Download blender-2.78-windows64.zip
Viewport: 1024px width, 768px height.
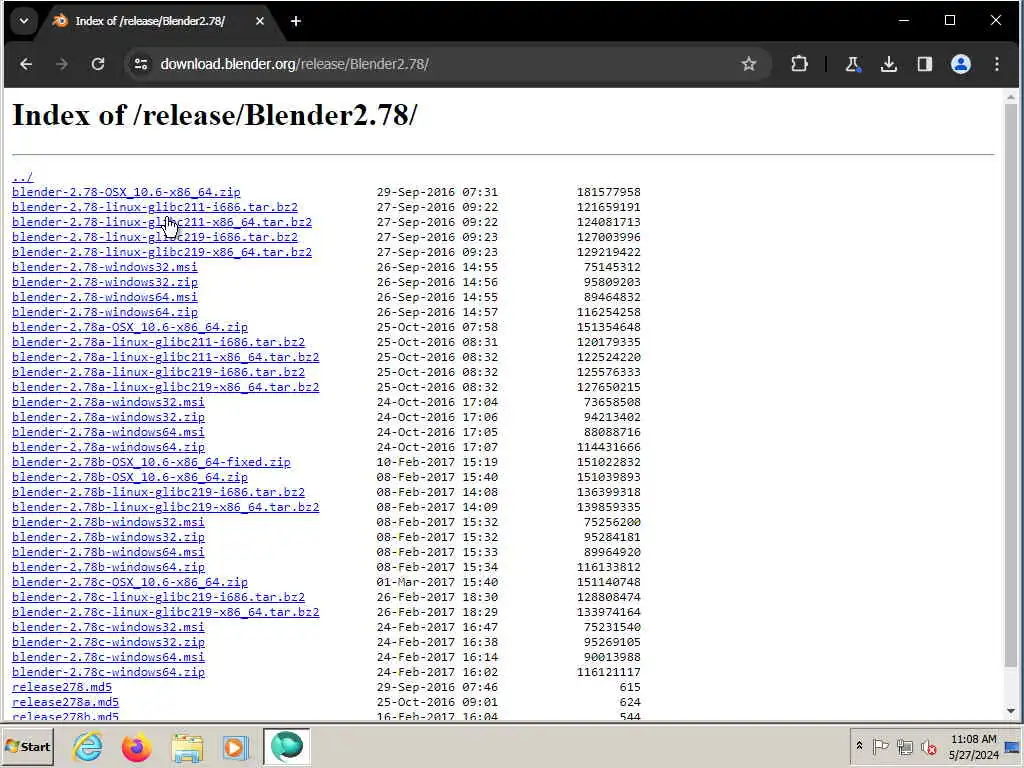point(104,312)
